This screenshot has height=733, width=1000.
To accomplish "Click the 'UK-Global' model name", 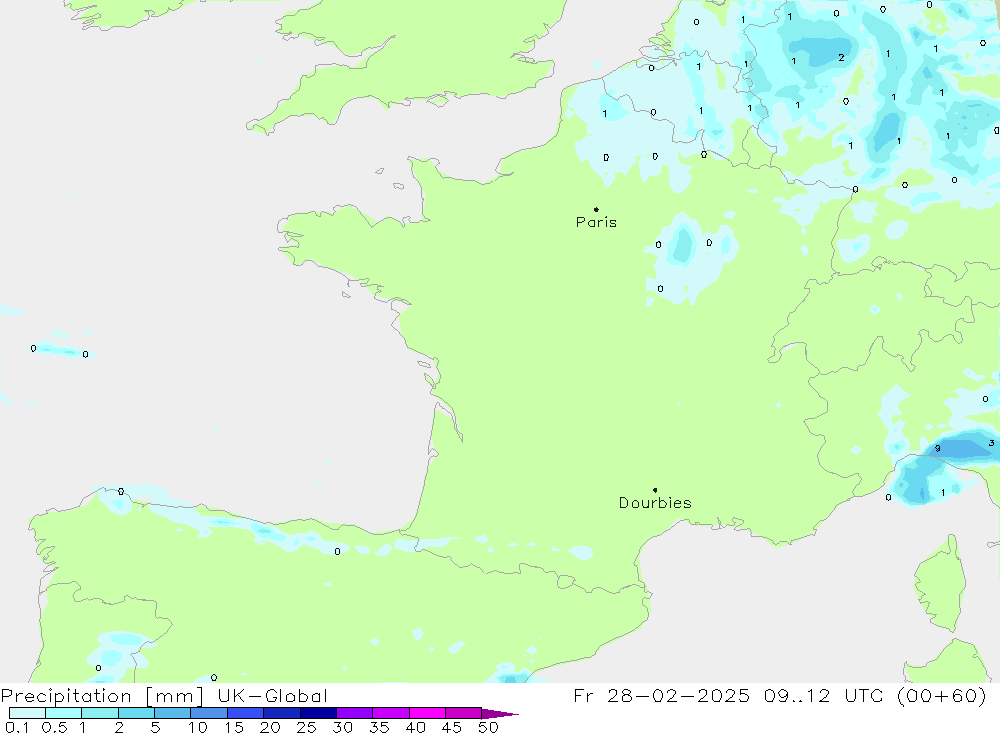I will [x=272, y=696].
